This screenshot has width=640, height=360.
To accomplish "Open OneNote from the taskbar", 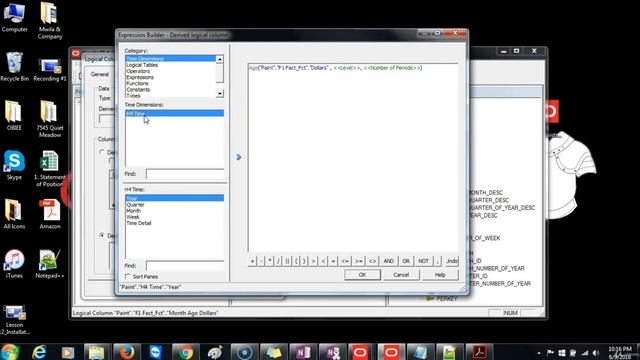I will pos(303,352).
